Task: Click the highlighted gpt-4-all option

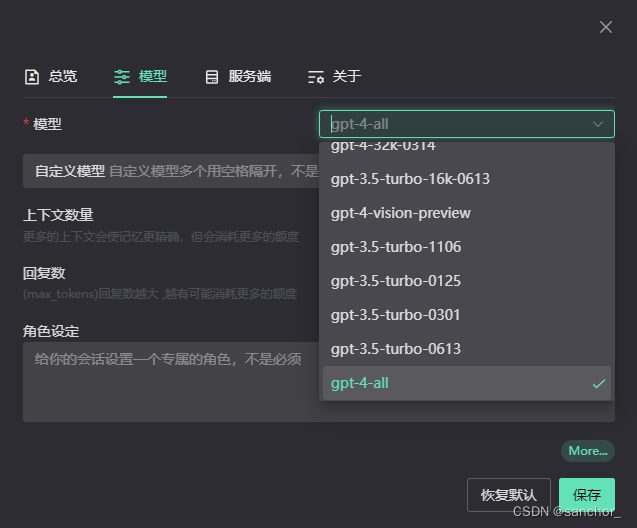Action: (x=467, y=383)
